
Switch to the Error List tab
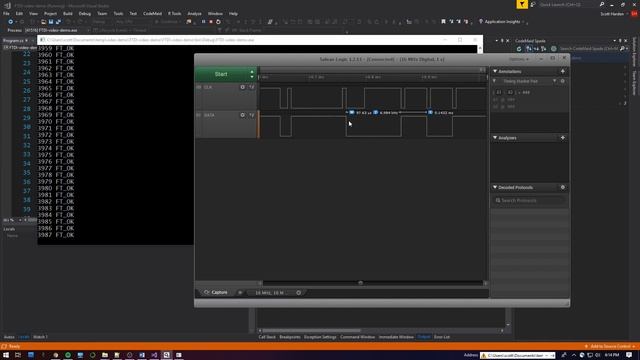click(x=442, y=337)
